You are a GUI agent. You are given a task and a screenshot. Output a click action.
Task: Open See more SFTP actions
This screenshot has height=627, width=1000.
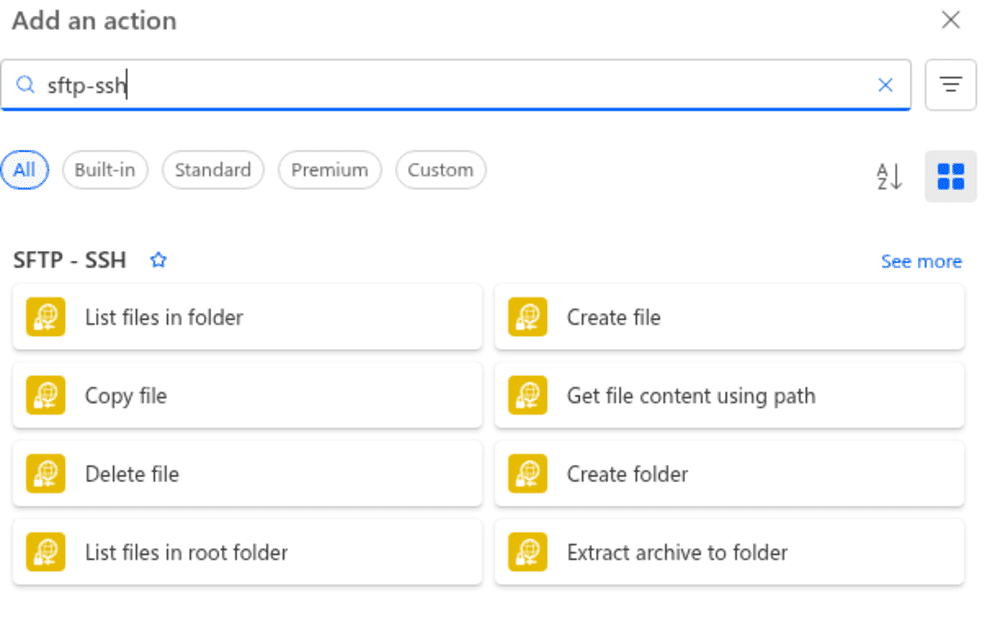click(x=921, y=262)
